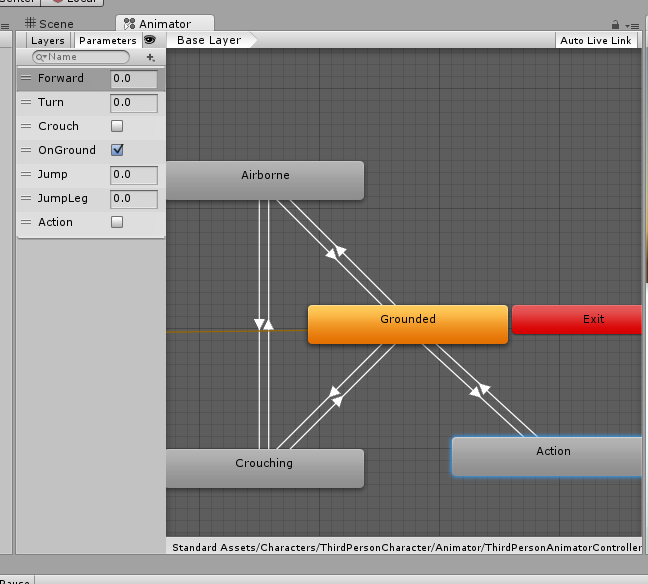This screenshot has width=648, height=584.
Task: Select the Action state node
Action: [x=547, y=457]
